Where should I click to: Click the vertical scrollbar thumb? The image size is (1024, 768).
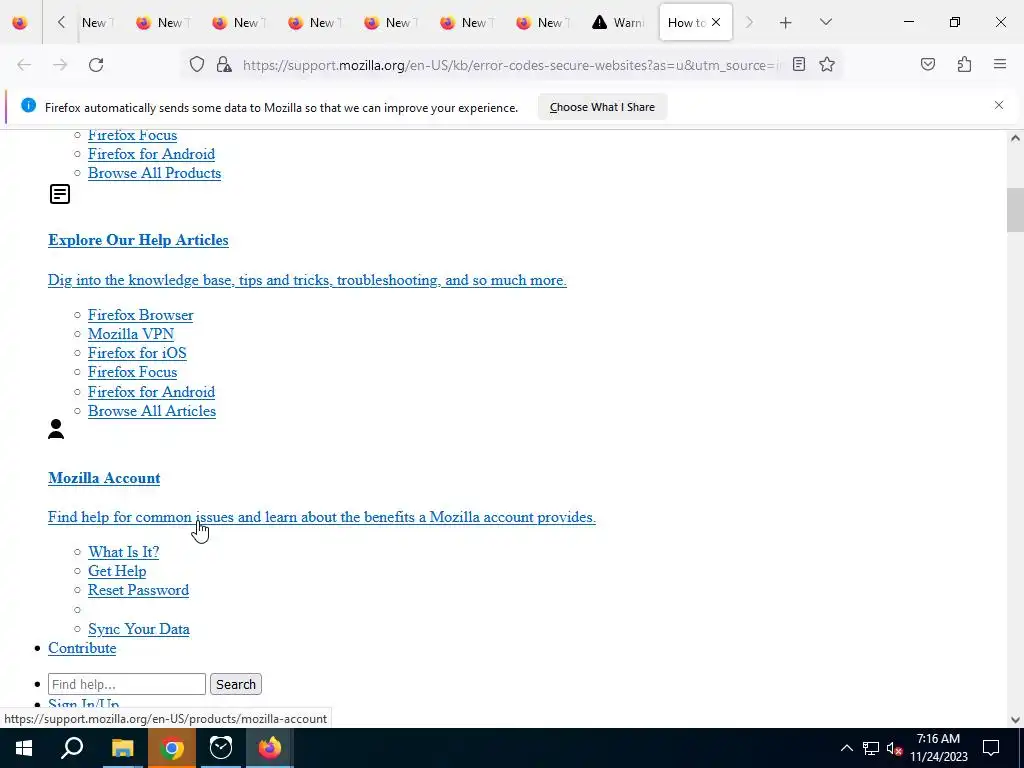1015,210
